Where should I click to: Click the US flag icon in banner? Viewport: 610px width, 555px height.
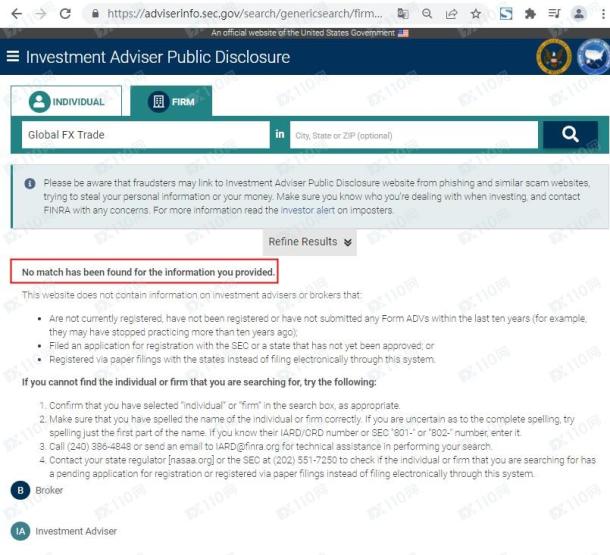pyautogui.click(x=403, y=33)
